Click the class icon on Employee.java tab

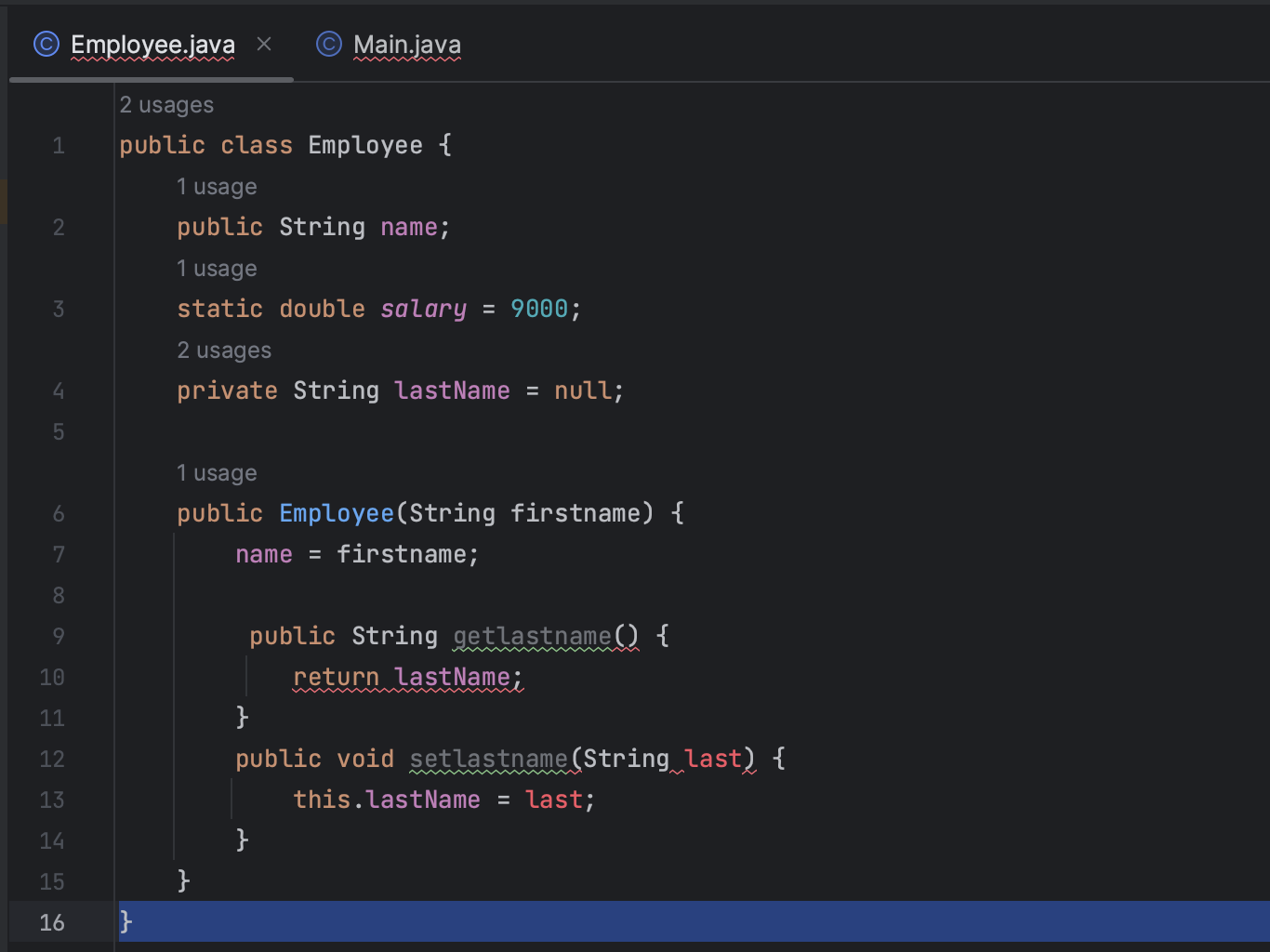[46, 44]
